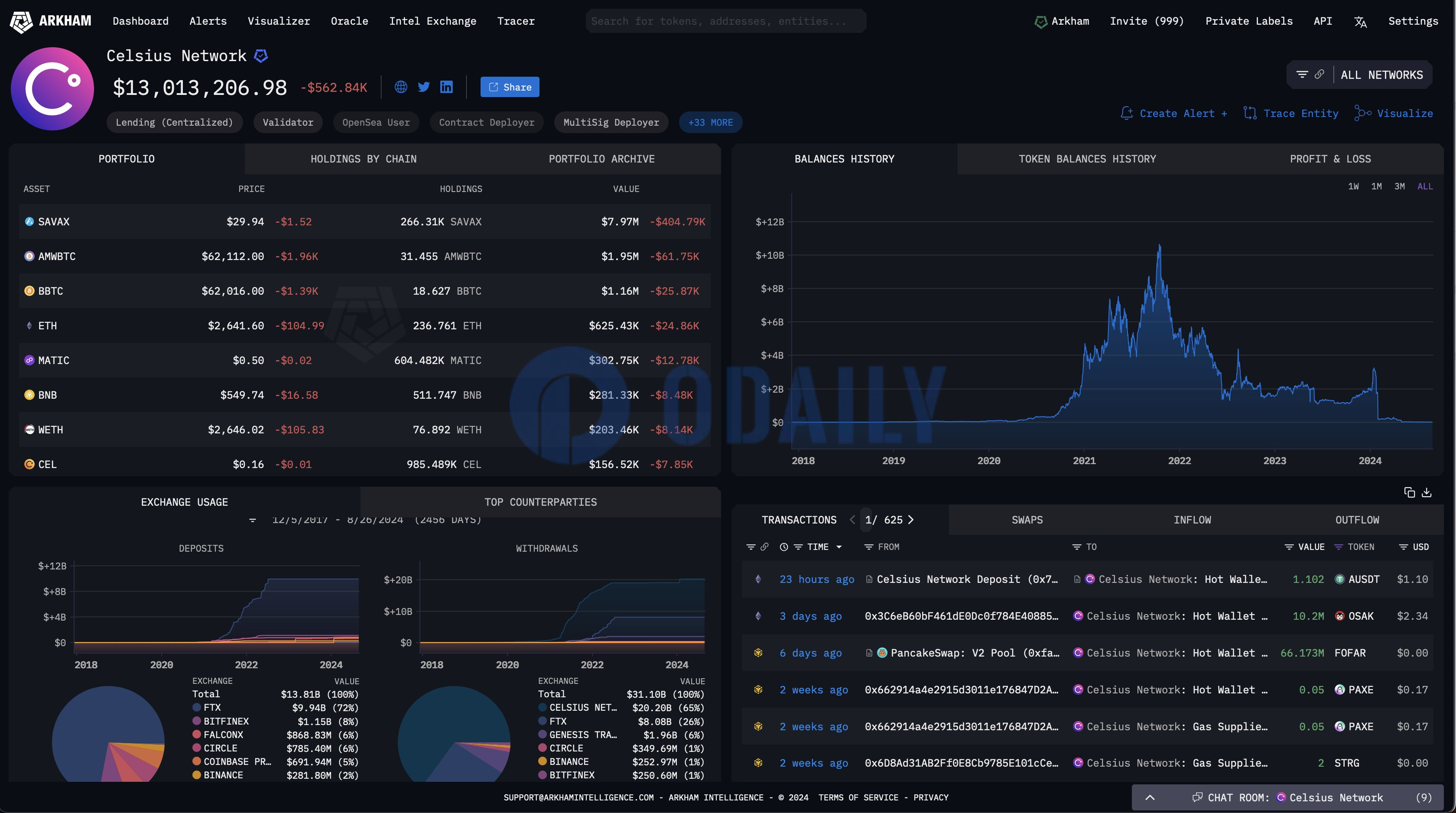The width and height of the screenshot is (1456, 813).
Task: Open Private Labels
Action: click(x=1248, y=22)
